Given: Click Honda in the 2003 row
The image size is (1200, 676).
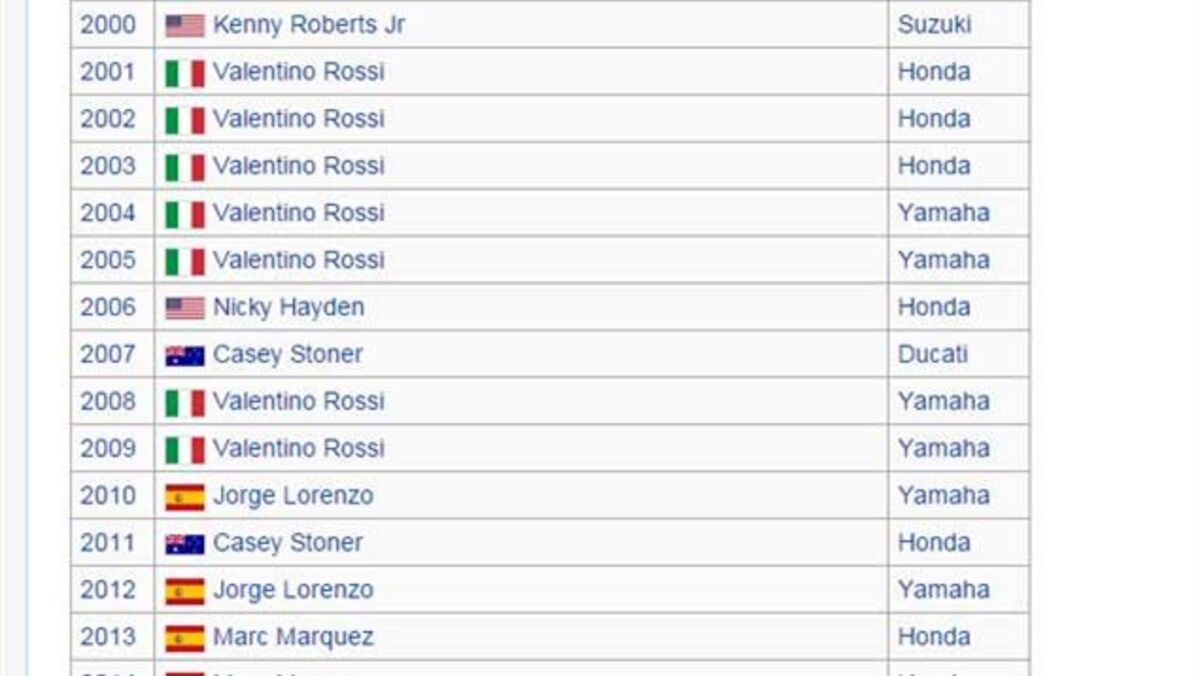Looking at the screenshot, I should [x=934, y=166].
